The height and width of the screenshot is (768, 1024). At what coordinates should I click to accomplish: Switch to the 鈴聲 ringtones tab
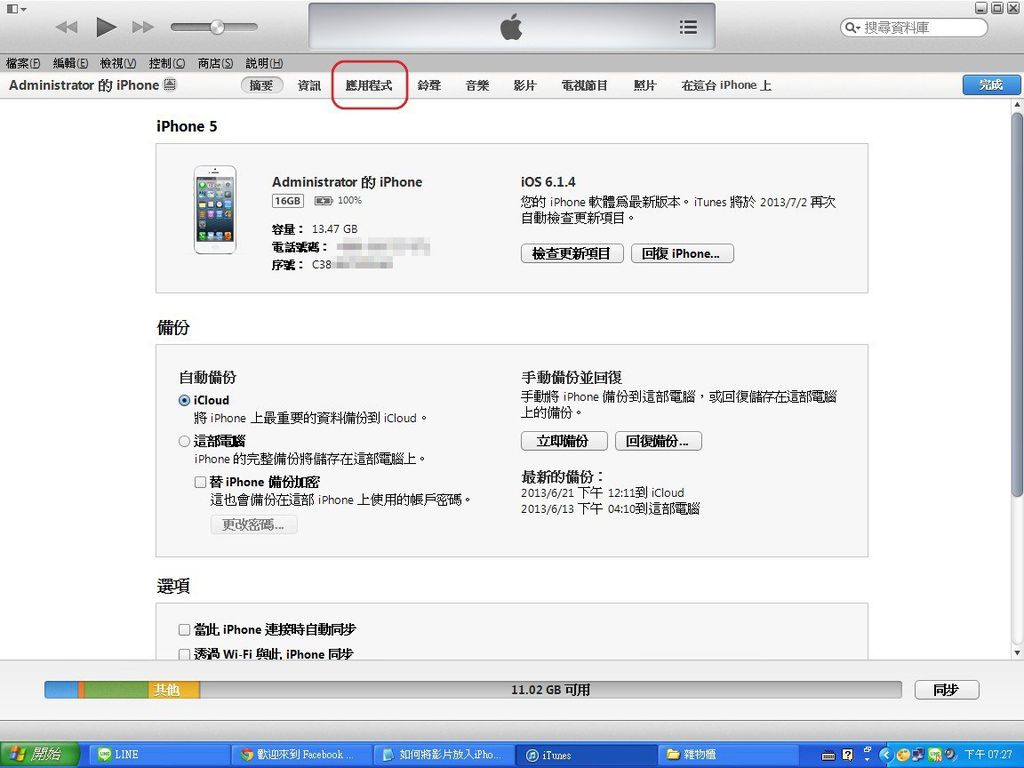coord(429,86)
